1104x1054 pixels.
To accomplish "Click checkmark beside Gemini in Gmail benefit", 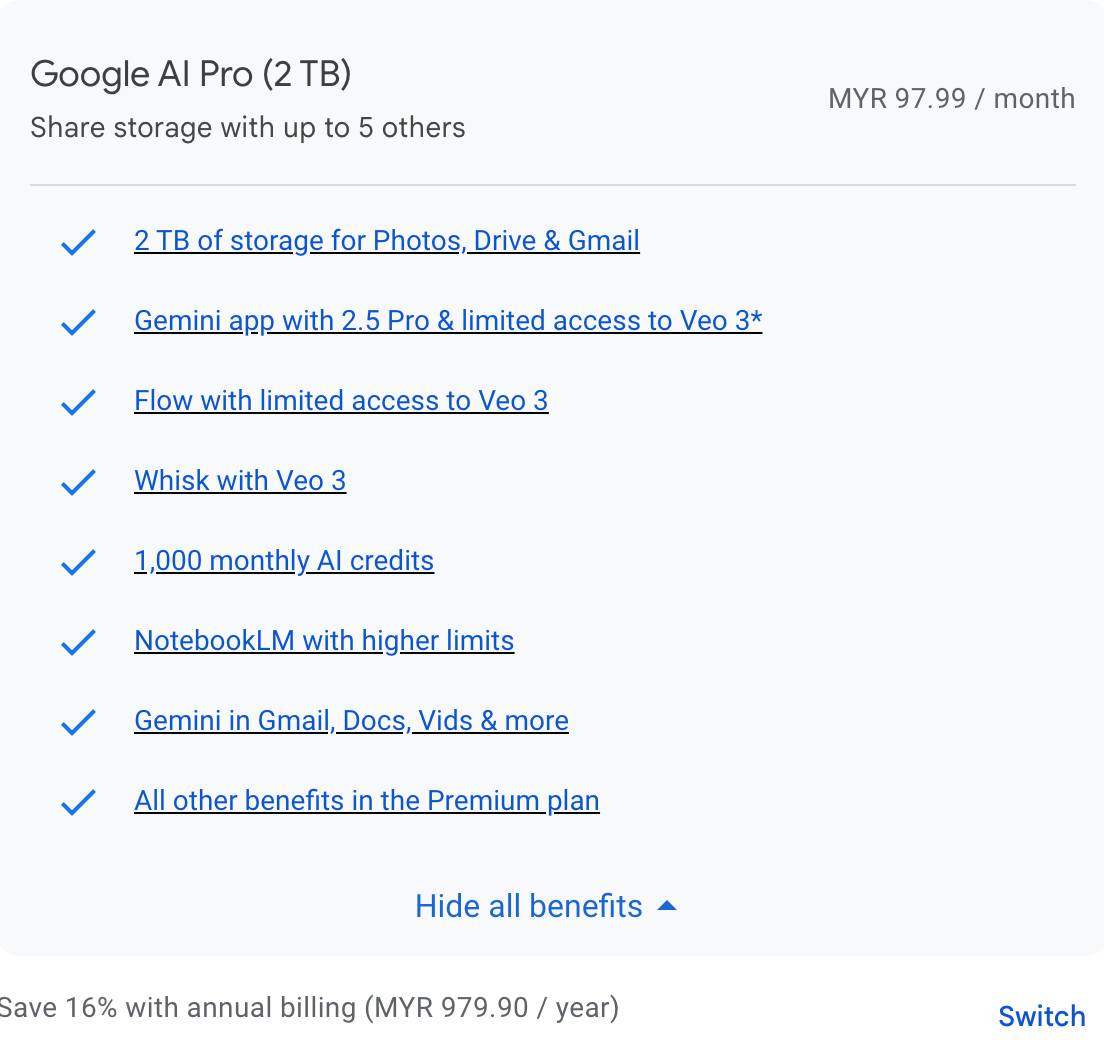I will 78,722.
